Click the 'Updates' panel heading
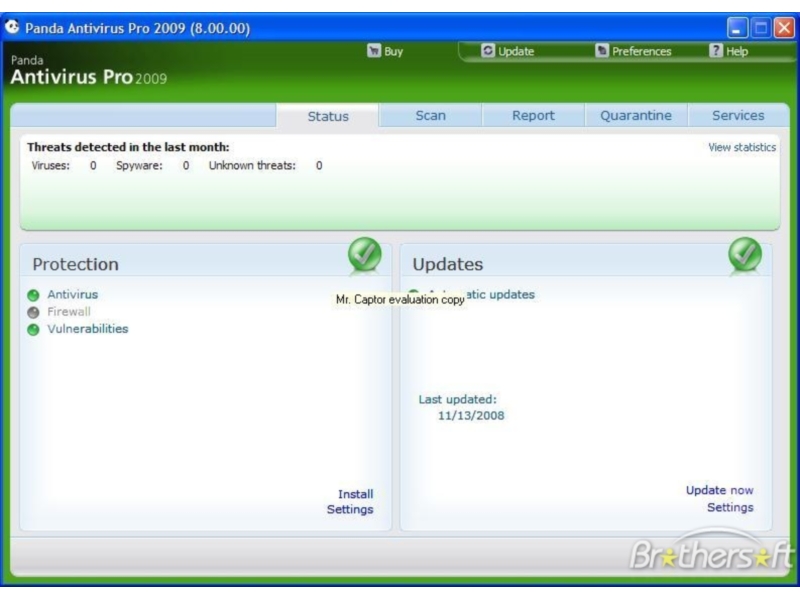800x600 pixels. pyautogui.click(x=447, y=264)
